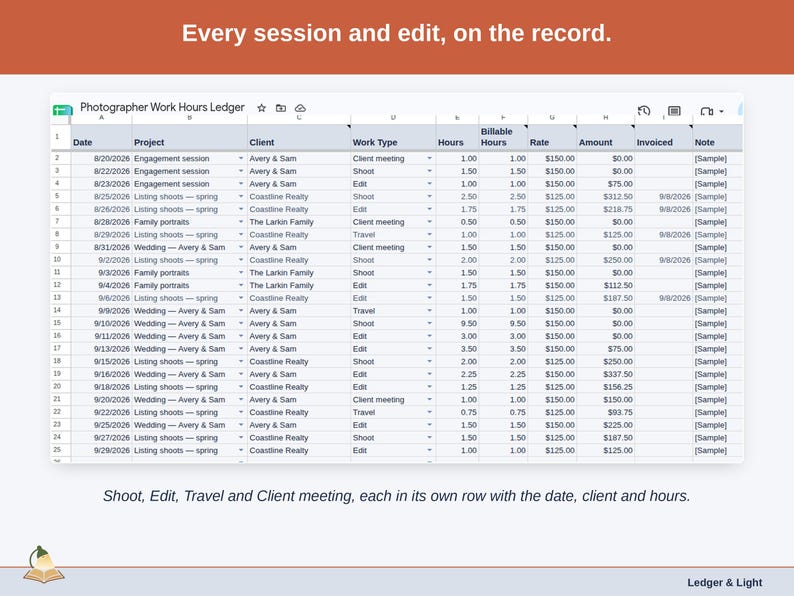Click the Google Sheets logo icon
This screenshot has height=596, width=794.
pos(62,109)
